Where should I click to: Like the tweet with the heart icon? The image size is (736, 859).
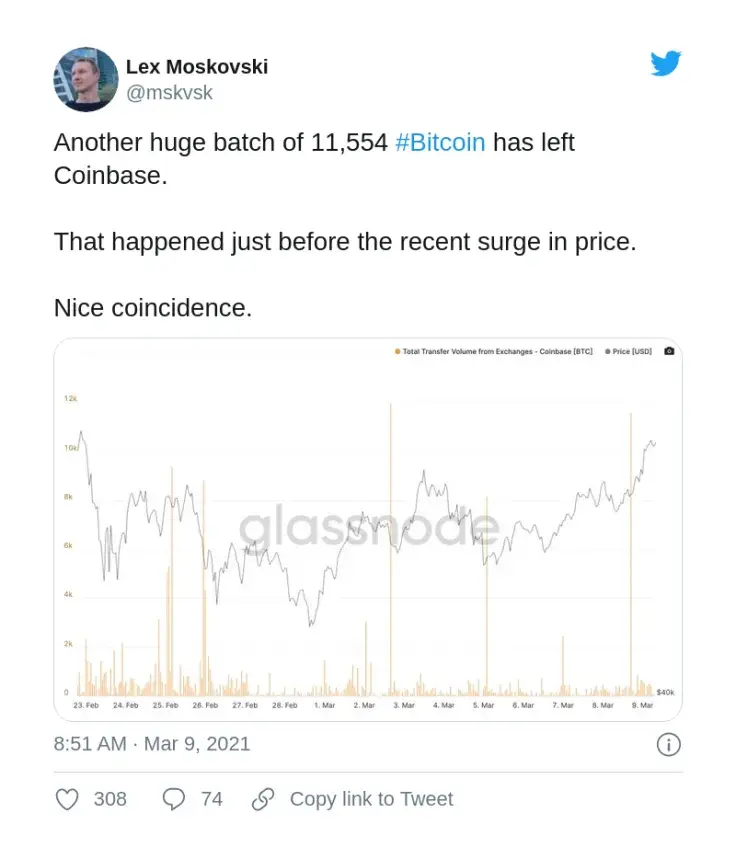pos(67,799)
